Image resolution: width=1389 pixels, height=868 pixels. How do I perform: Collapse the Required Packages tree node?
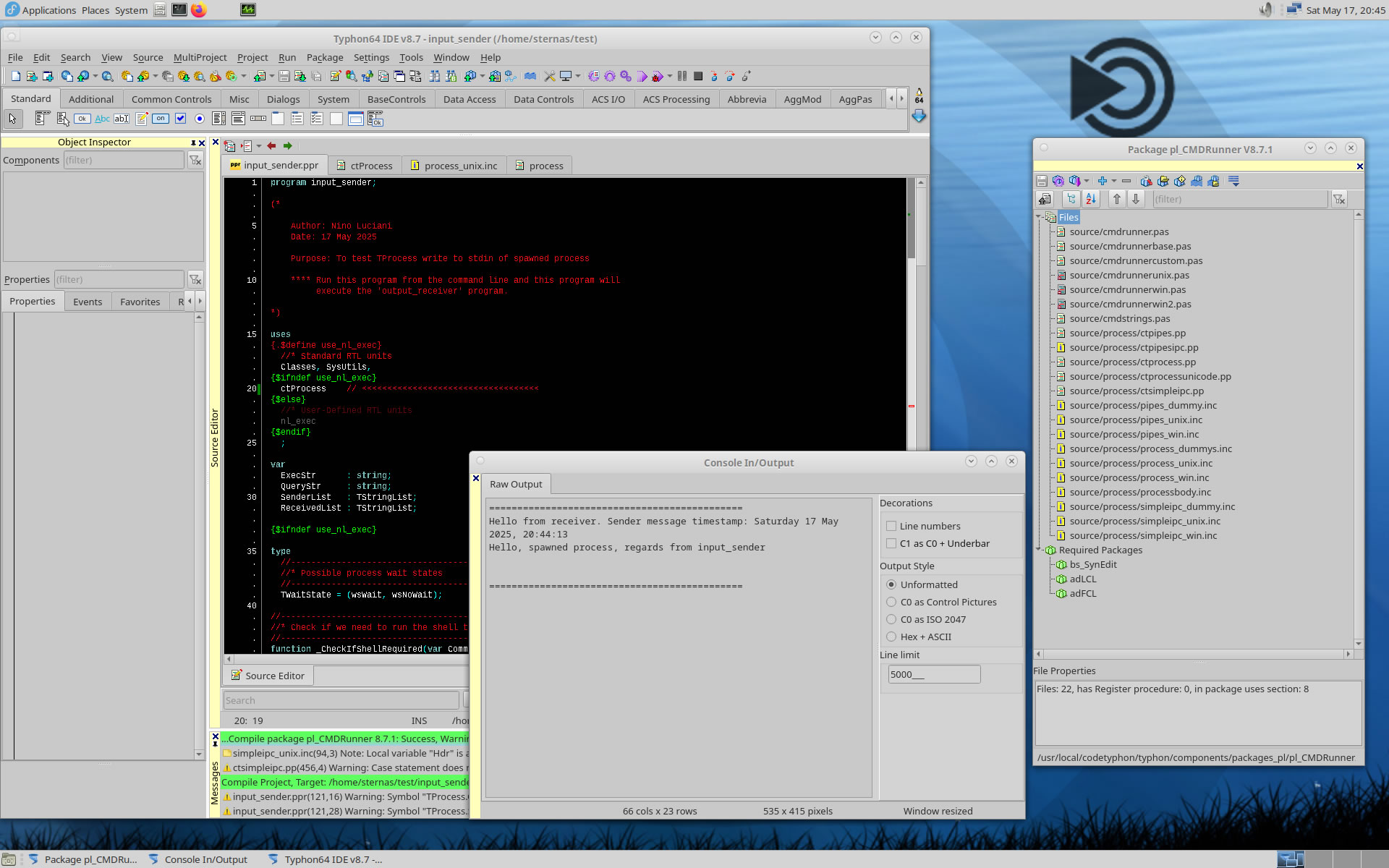[1039, 550]
